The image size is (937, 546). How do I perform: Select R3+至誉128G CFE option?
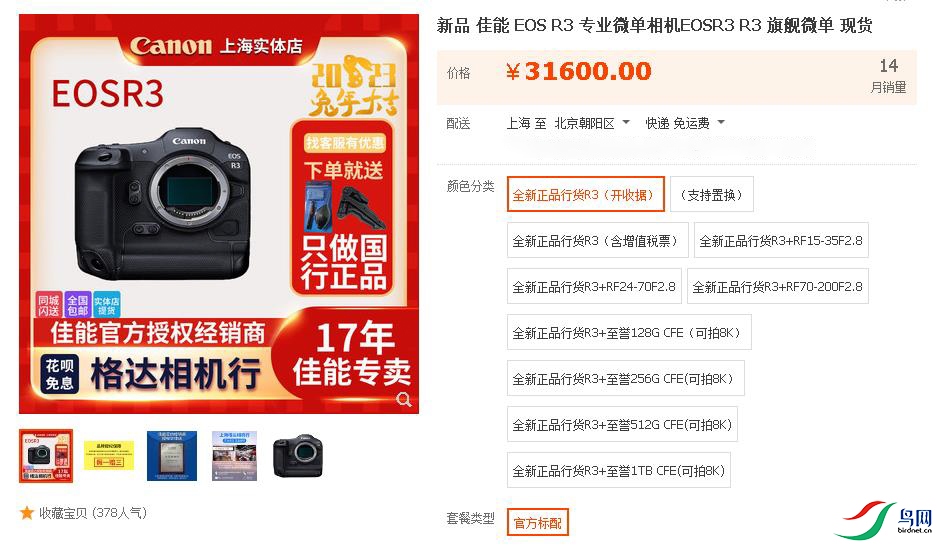click(x=629, y=333)
